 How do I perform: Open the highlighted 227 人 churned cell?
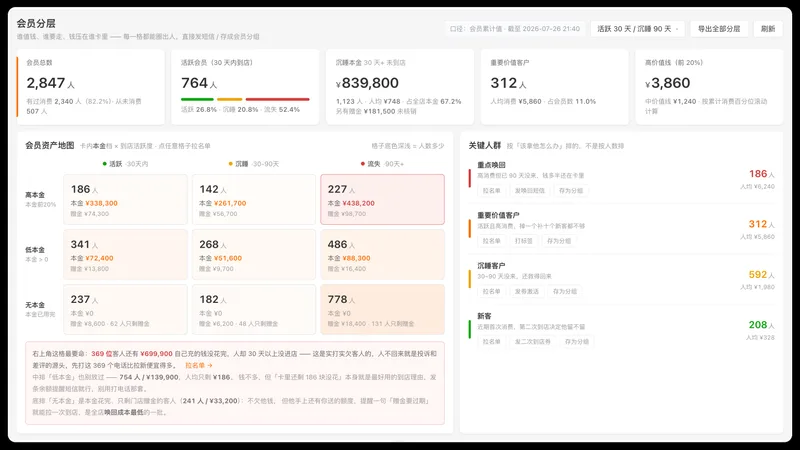pos(383,199)
